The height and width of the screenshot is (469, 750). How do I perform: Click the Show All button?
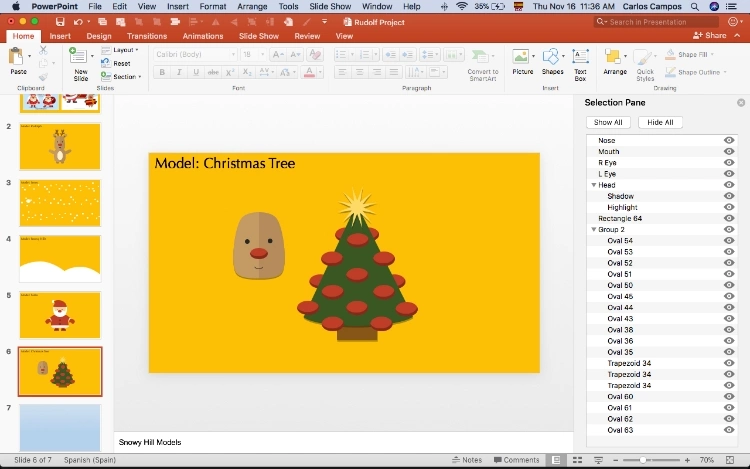(608, 122)
